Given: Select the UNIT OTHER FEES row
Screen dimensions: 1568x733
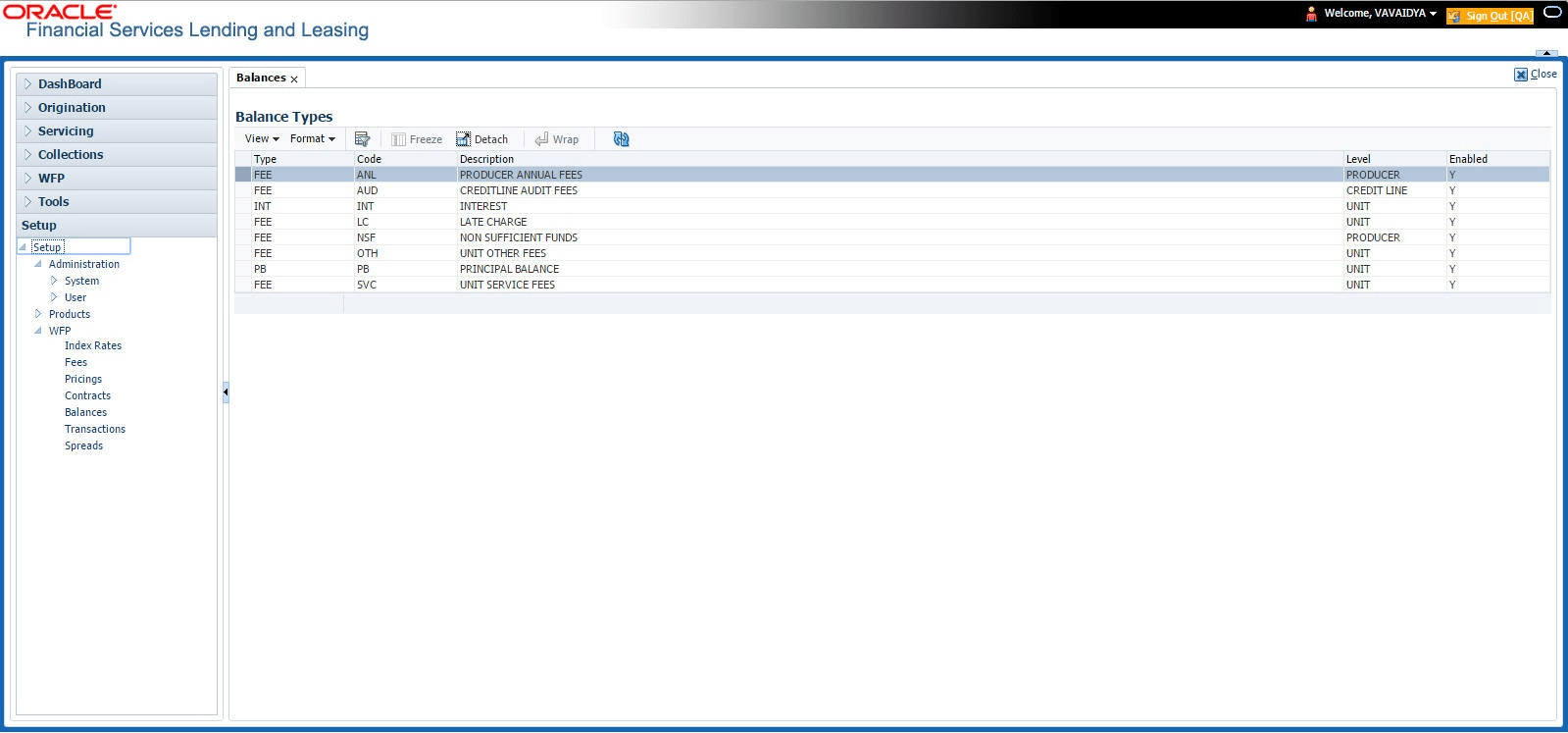Looking at the screenshot, I should click(x=892, y=253).
